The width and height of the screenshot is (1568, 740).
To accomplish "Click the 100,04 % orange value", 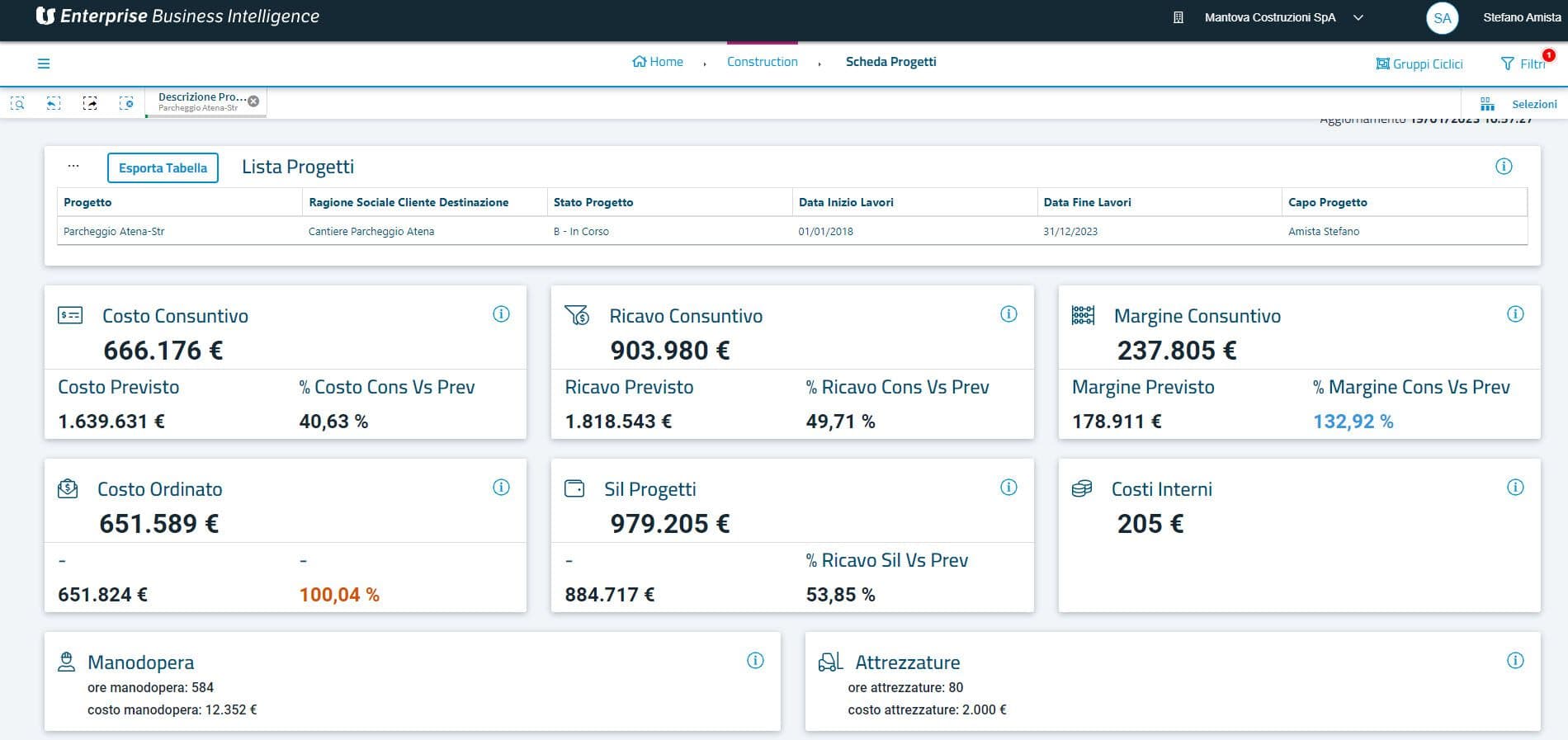I will (x=339, y=595).
